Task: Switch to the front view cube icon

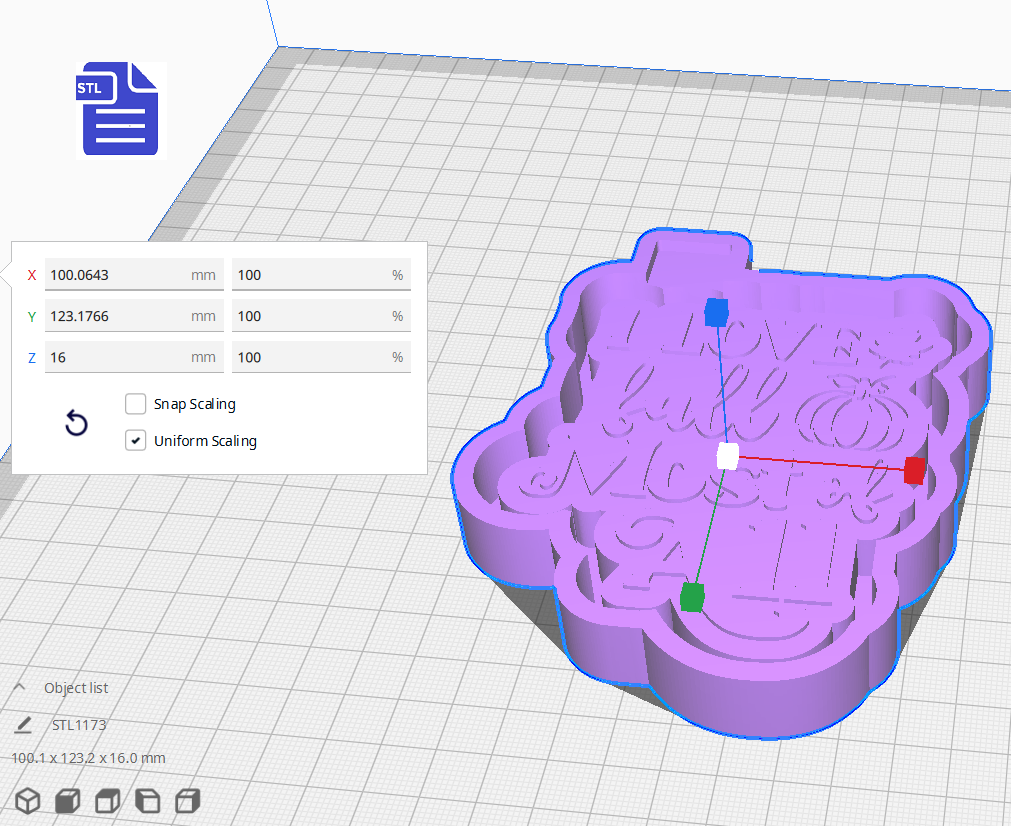Action: 68,800
